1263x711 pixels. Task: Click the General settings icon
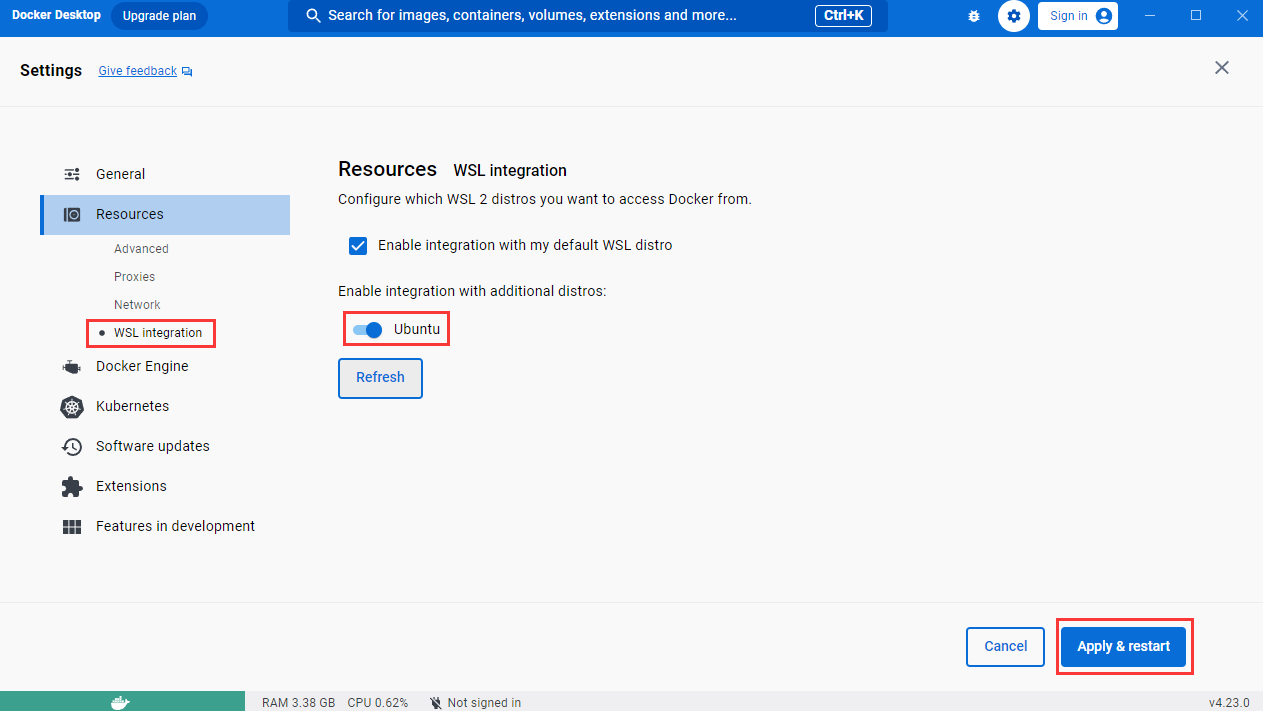72,174
